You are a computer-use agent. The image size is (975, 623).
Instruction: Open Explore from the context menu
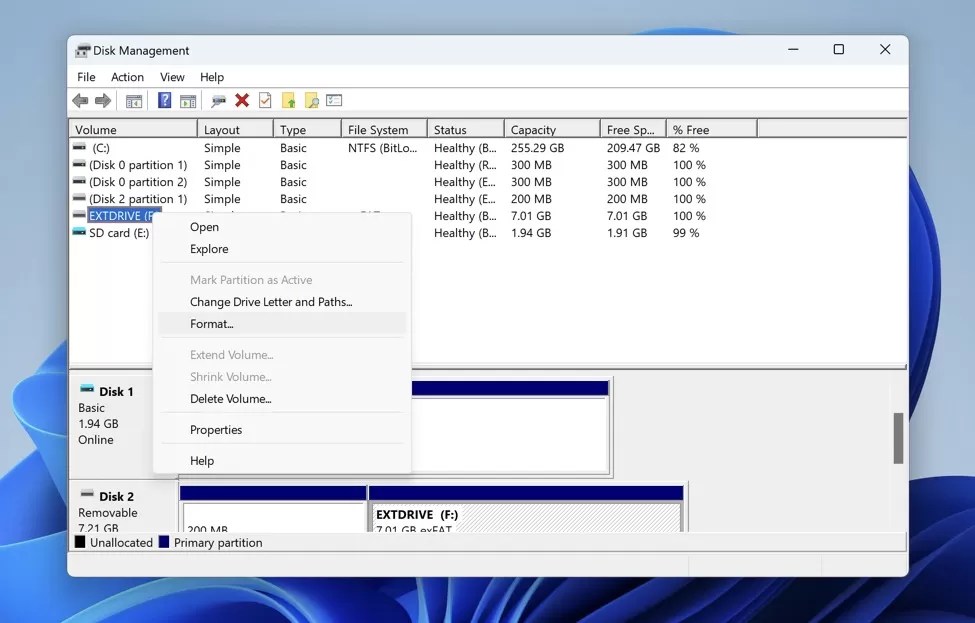[208, 249]
